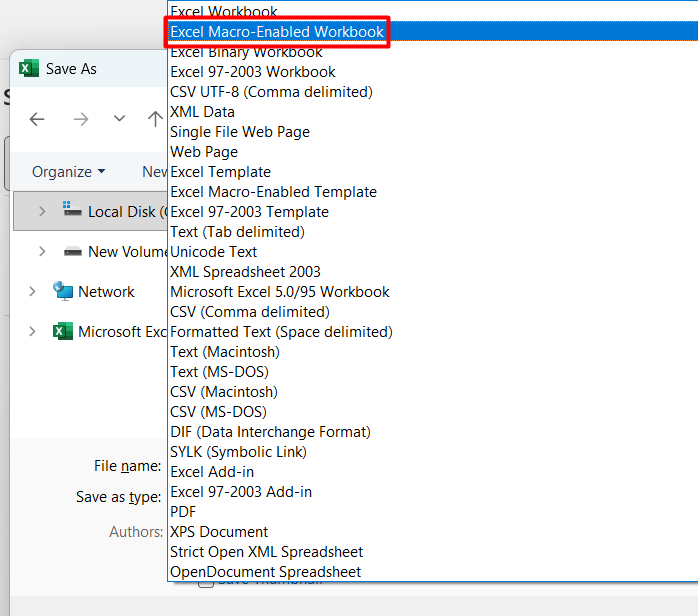This screenshot has width=698, height=616.
Task: Pick Microsoft Excel 5.0/95 Workbook format
Action: [x=433, y=292]
